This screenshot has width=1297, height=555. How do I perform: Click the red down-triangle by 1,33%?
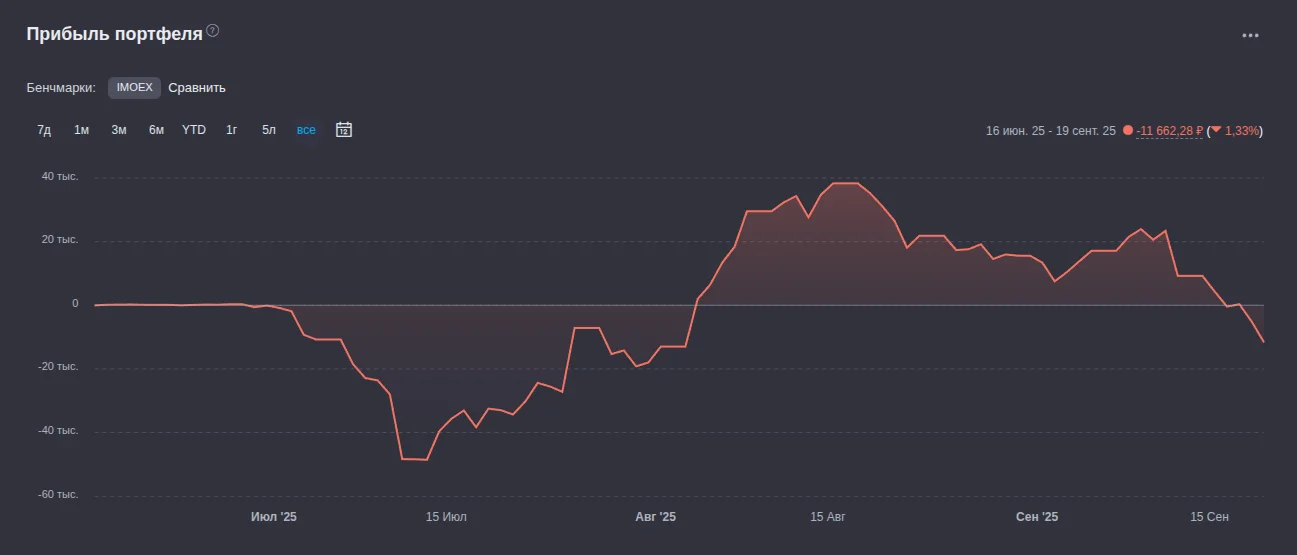[x=1216, y=130]
